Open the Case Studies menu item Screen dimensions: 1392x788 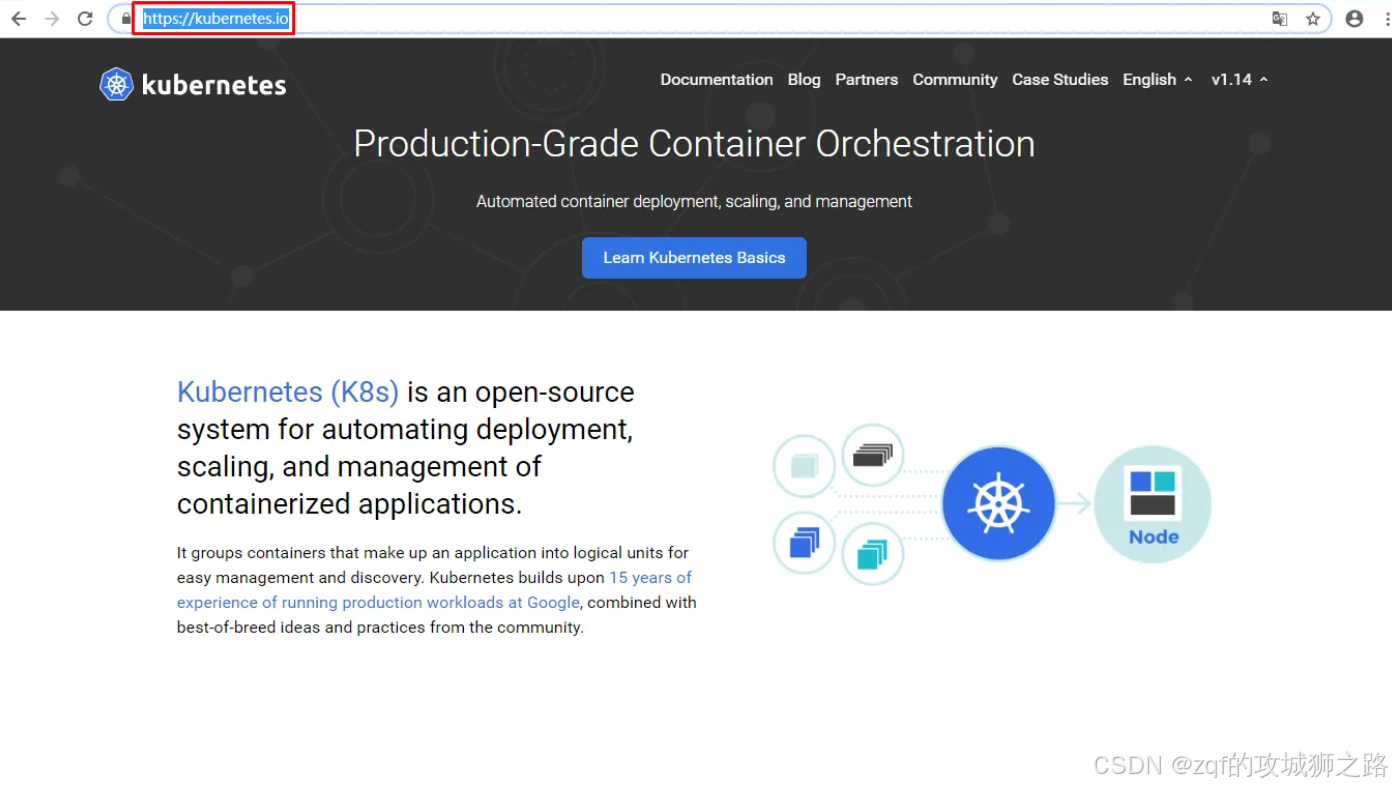coord(1060,80)
